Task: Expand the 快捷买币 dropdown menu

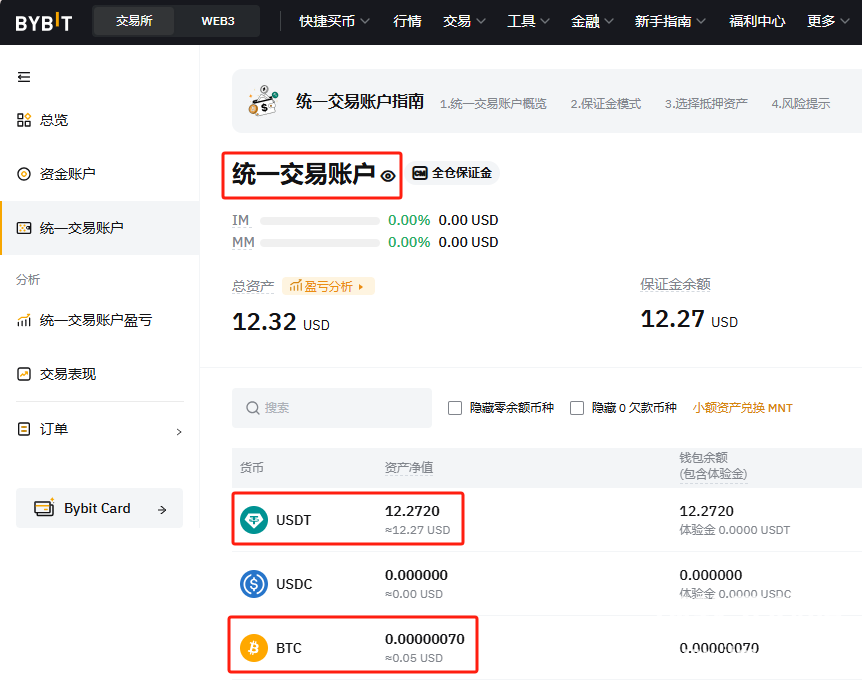Action: 334,21
